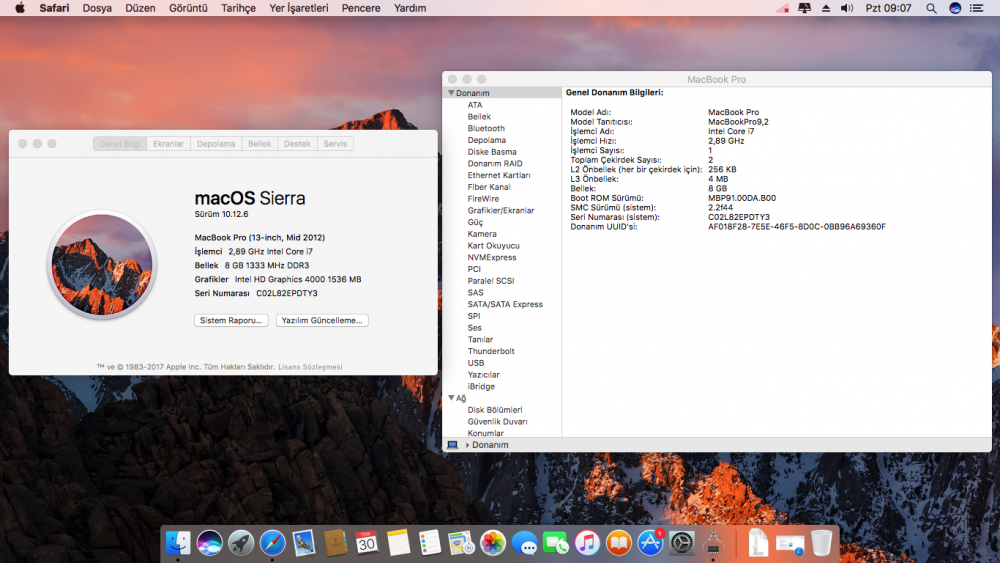Select Güvenlik Duvarı under Ağ

point(497,421)
